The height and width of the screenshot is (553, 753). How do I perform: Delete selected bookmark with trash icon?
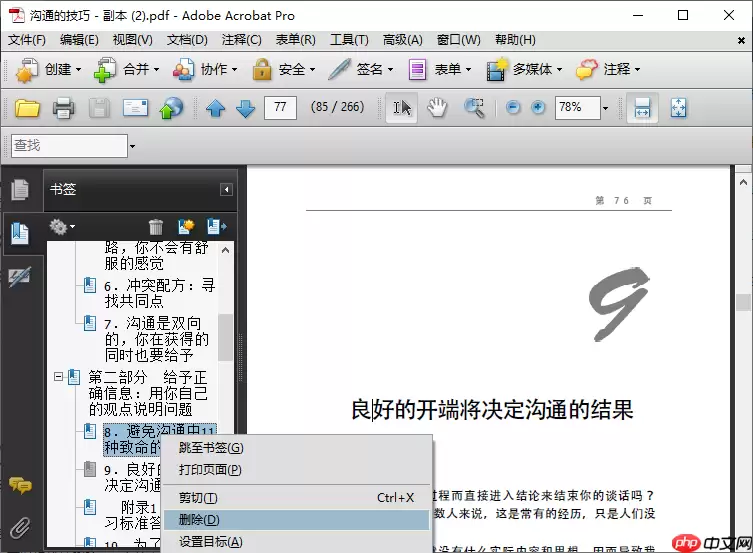tap(156, 227)
